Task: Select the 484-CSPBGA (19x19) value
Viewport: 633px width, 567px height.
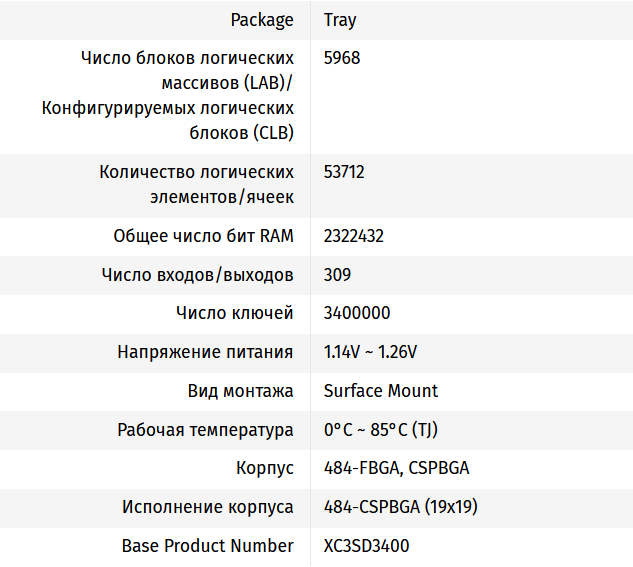Action: click(400, 507)
